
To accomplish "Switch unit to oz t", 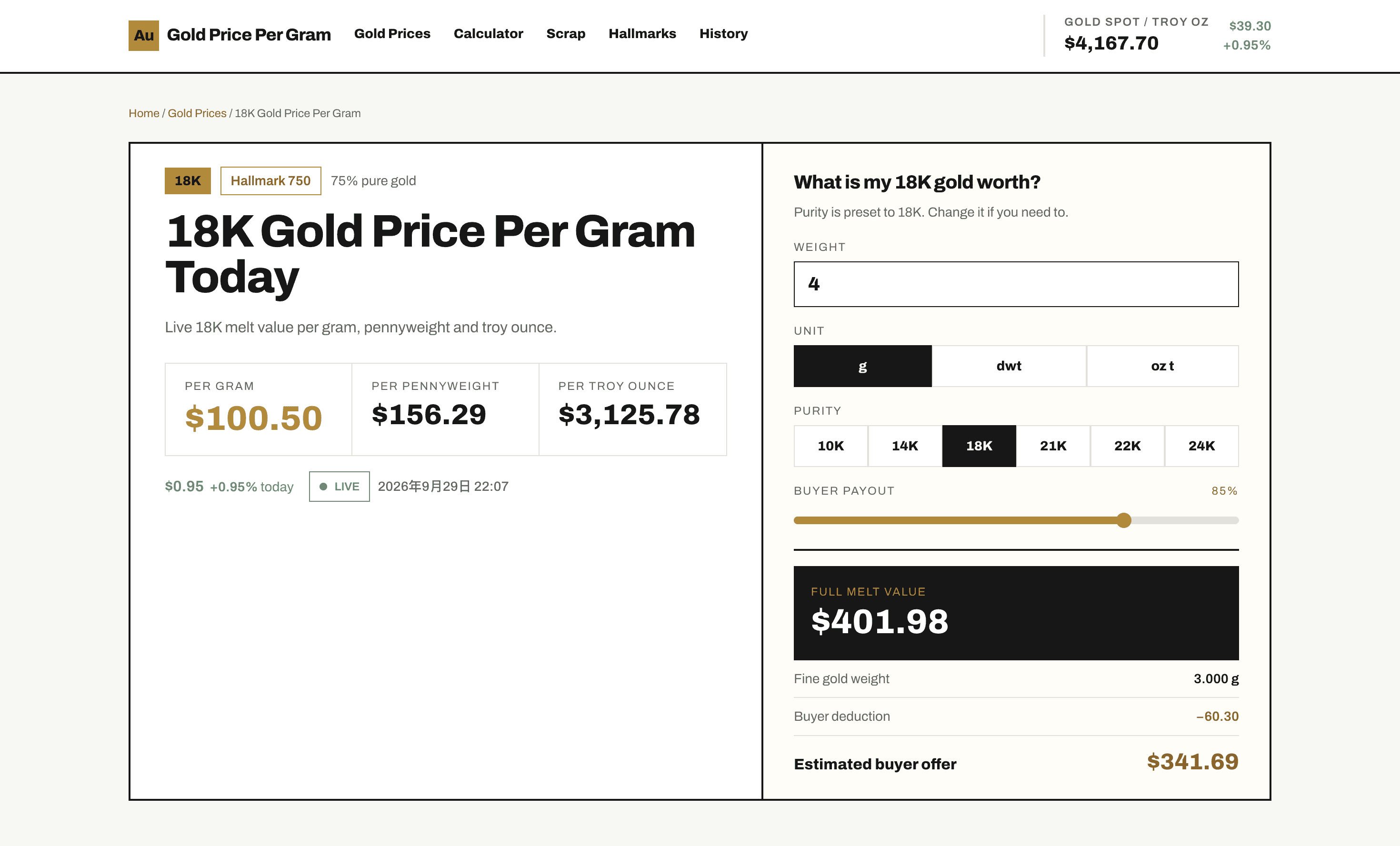I will point(1162,366).
